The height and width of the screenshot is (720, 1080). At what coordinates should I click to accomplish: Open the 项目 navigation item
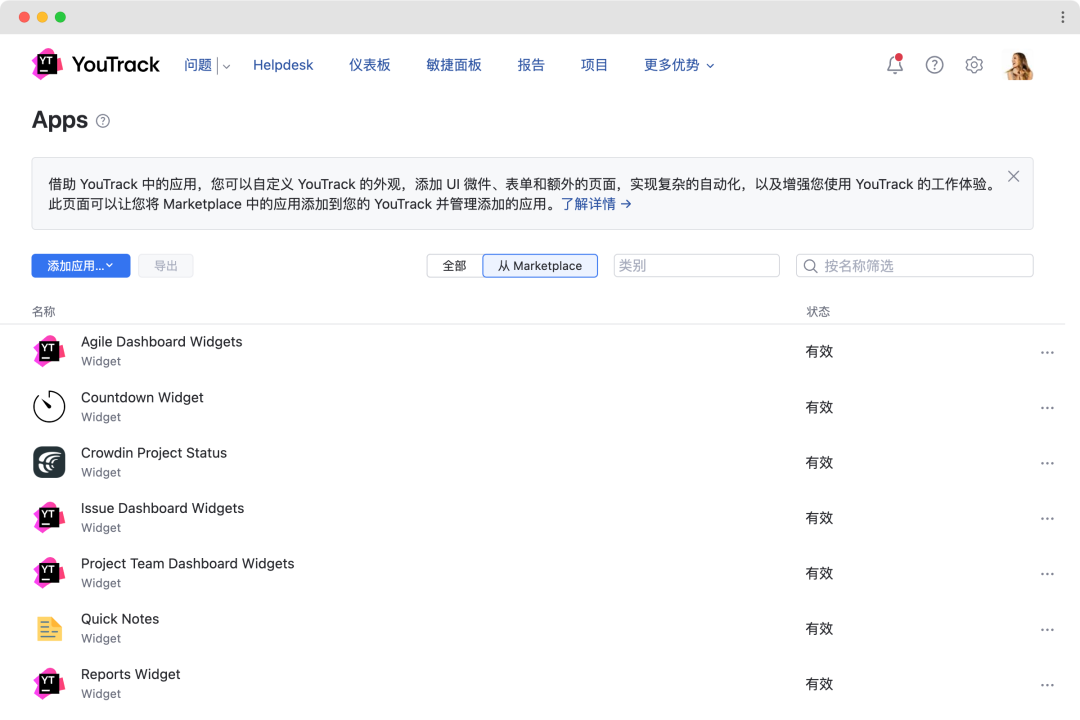click(x=594, y=65)
